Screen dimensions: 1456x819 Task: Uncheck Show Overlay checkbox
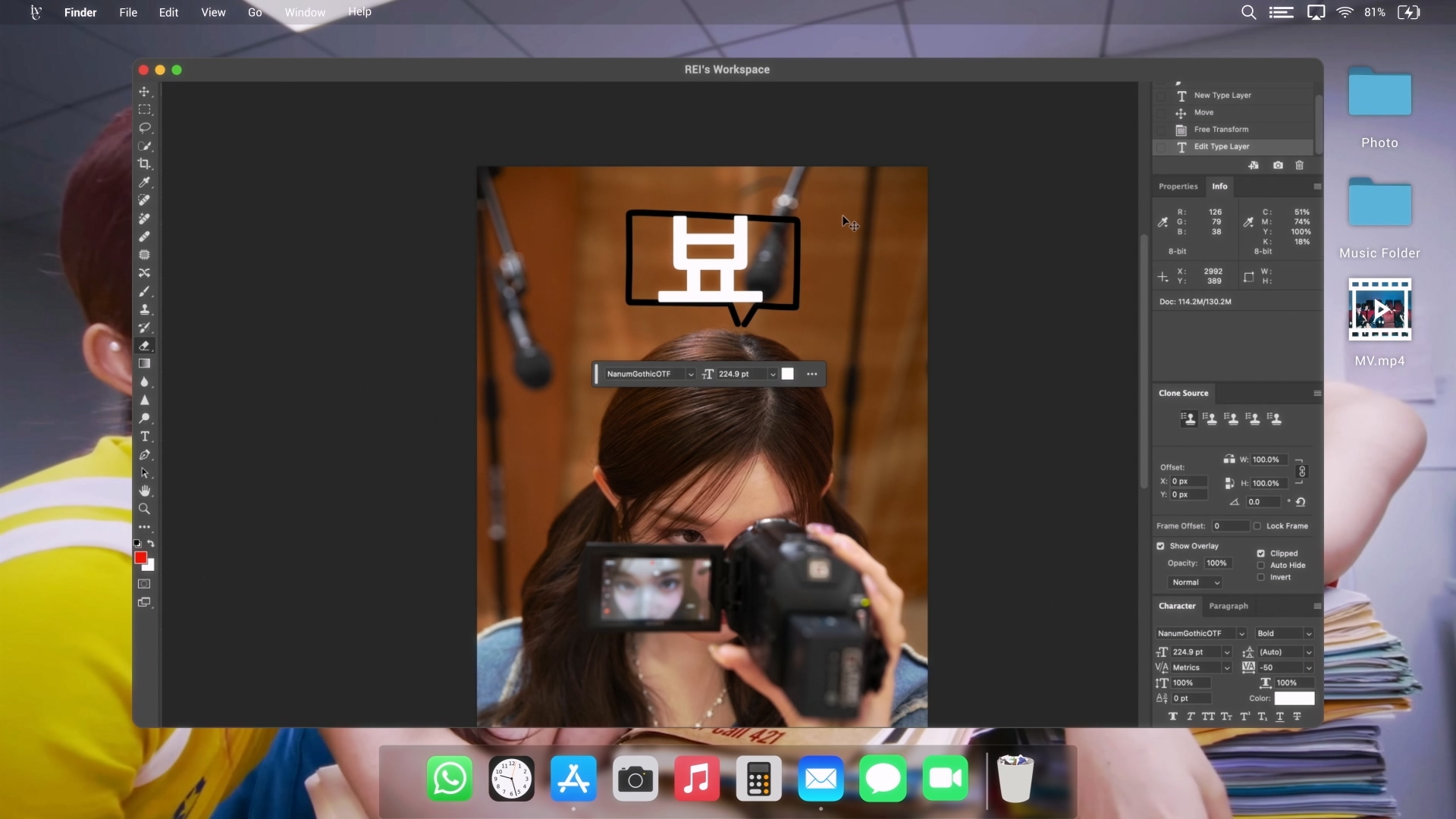pos(1160,546)
